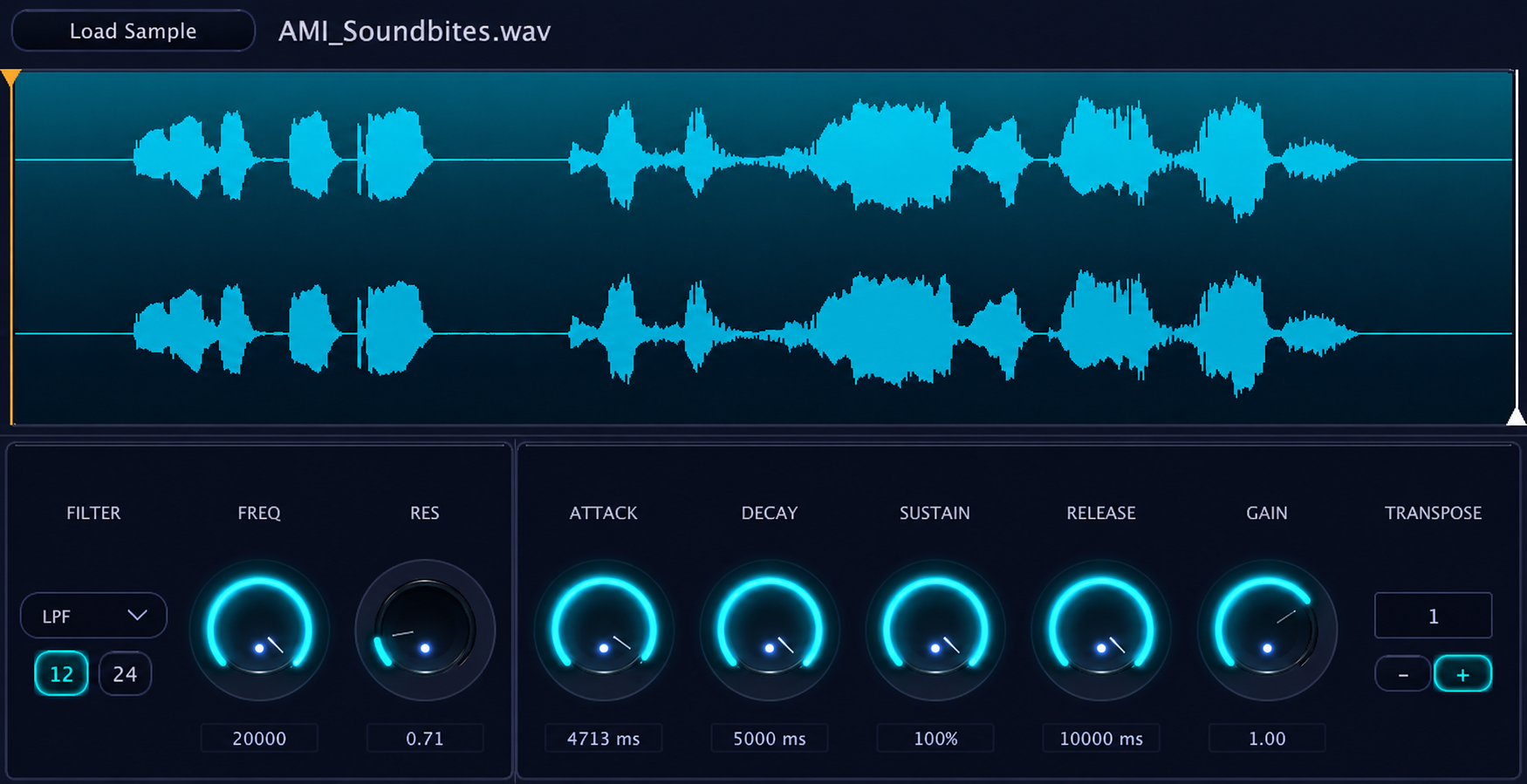The image size is (1527, 784).
Task: Click the GAIN knob
Action: tap(1267, 630)
